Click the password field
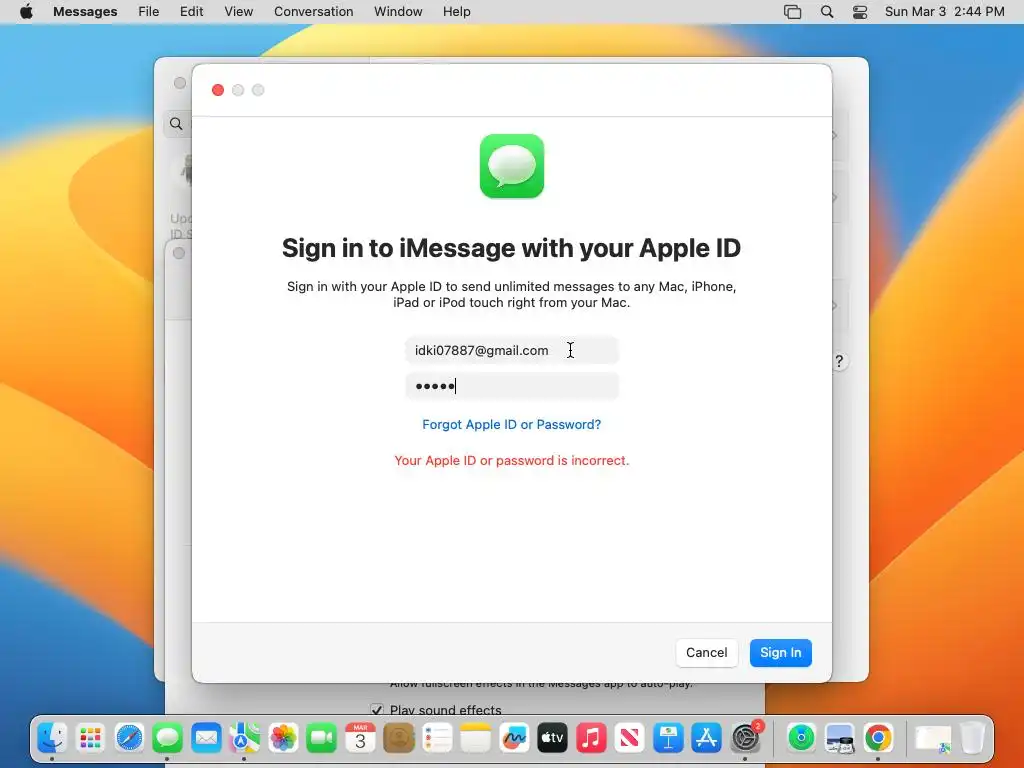Image resolution: width=1024 pixels, height=768 pixels. [x=511, y=386]
